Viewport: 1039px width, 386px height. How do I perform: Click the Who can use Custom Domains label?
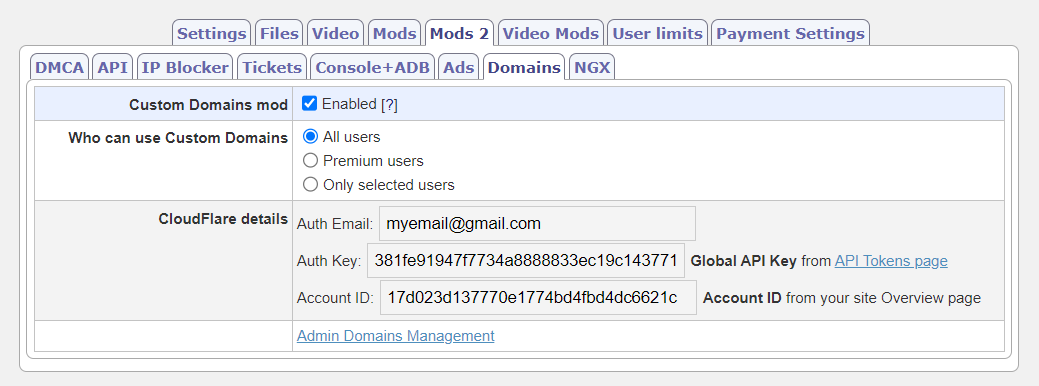pyautogui.click(x=178, y=138)
